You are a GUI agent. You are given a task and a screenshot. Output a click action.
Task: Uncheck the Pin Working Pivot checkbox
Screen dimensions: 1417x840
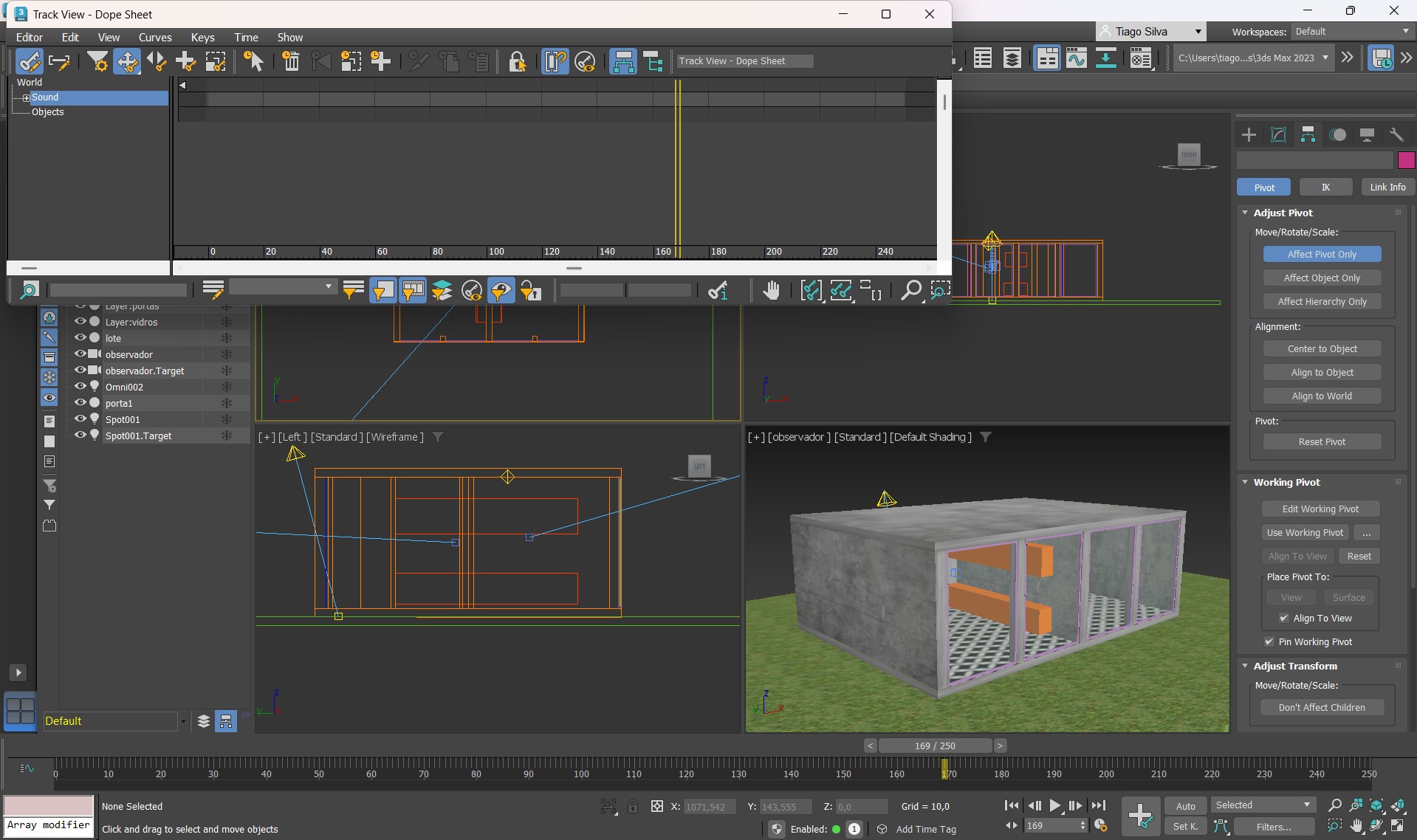(x=1269, y=642)
